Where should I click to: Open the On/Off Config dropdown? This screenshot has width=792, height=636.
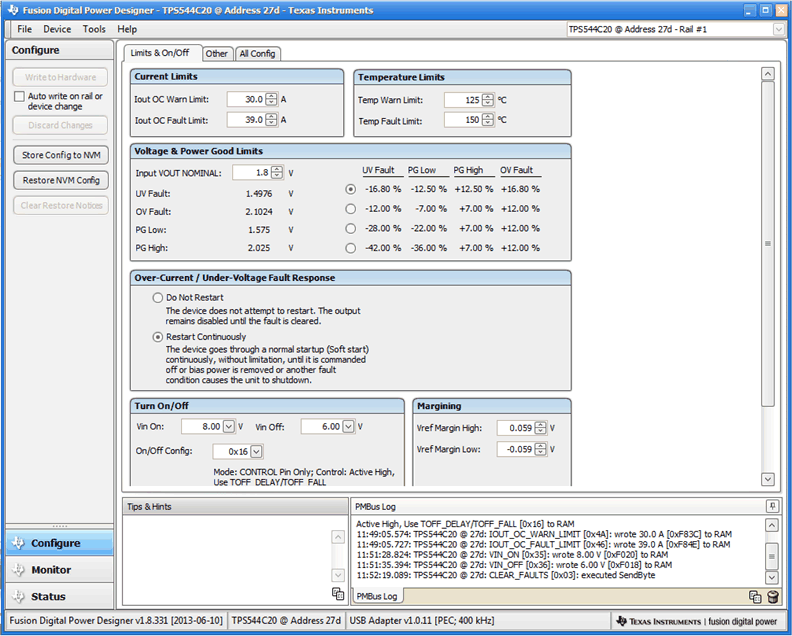click(257, 452)
